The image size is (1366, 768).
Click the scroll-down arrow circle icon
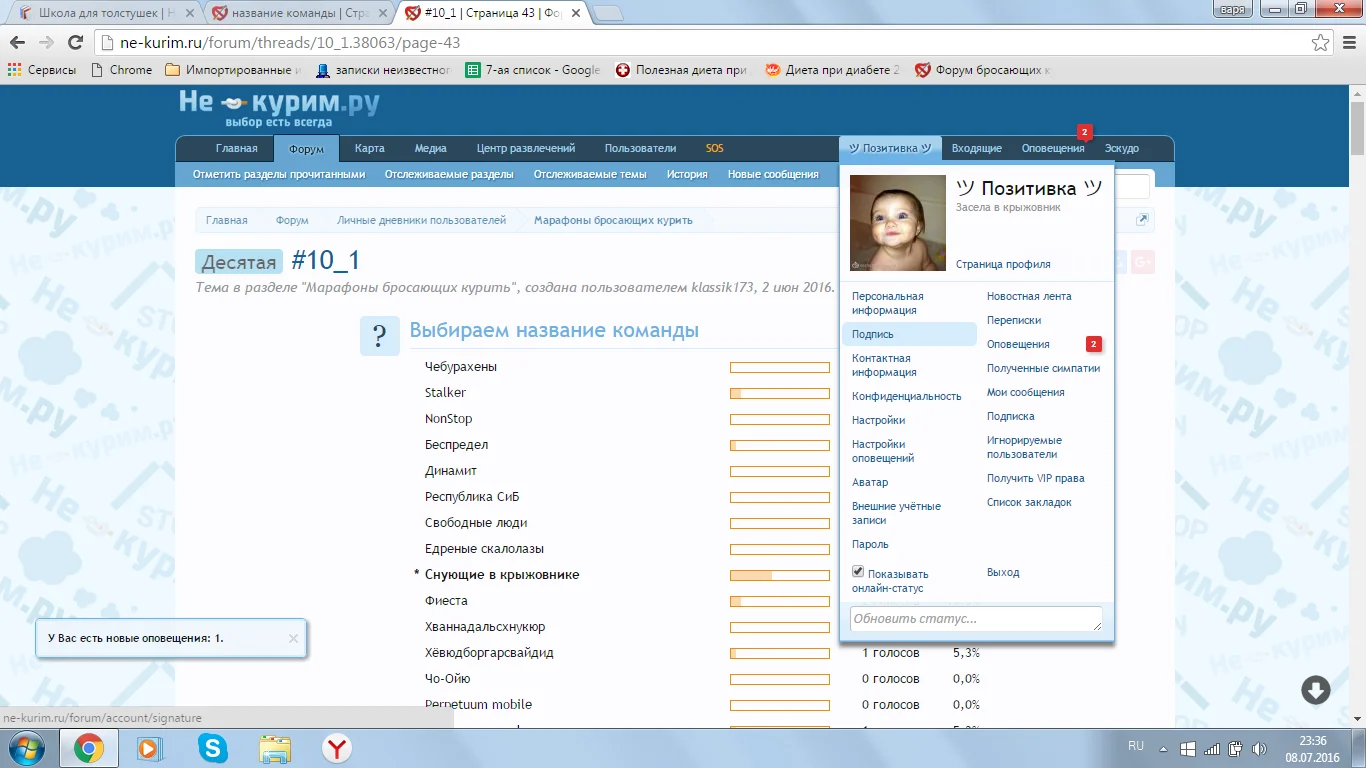[x=1315, y=690]
